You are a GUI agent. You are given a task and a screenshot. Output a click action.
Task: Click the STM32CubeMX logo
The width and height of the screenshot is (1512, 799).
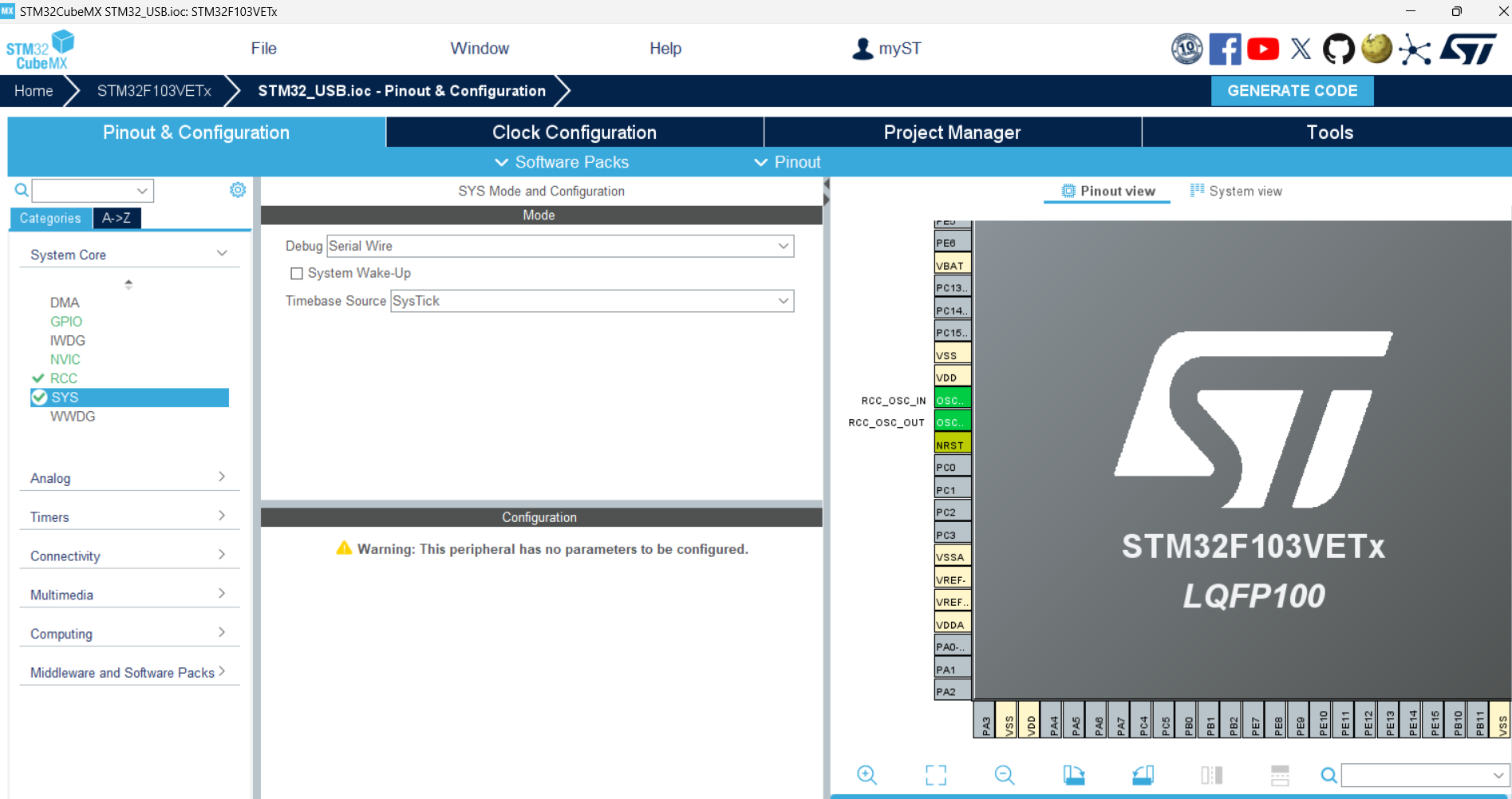[x=40, y=50]
